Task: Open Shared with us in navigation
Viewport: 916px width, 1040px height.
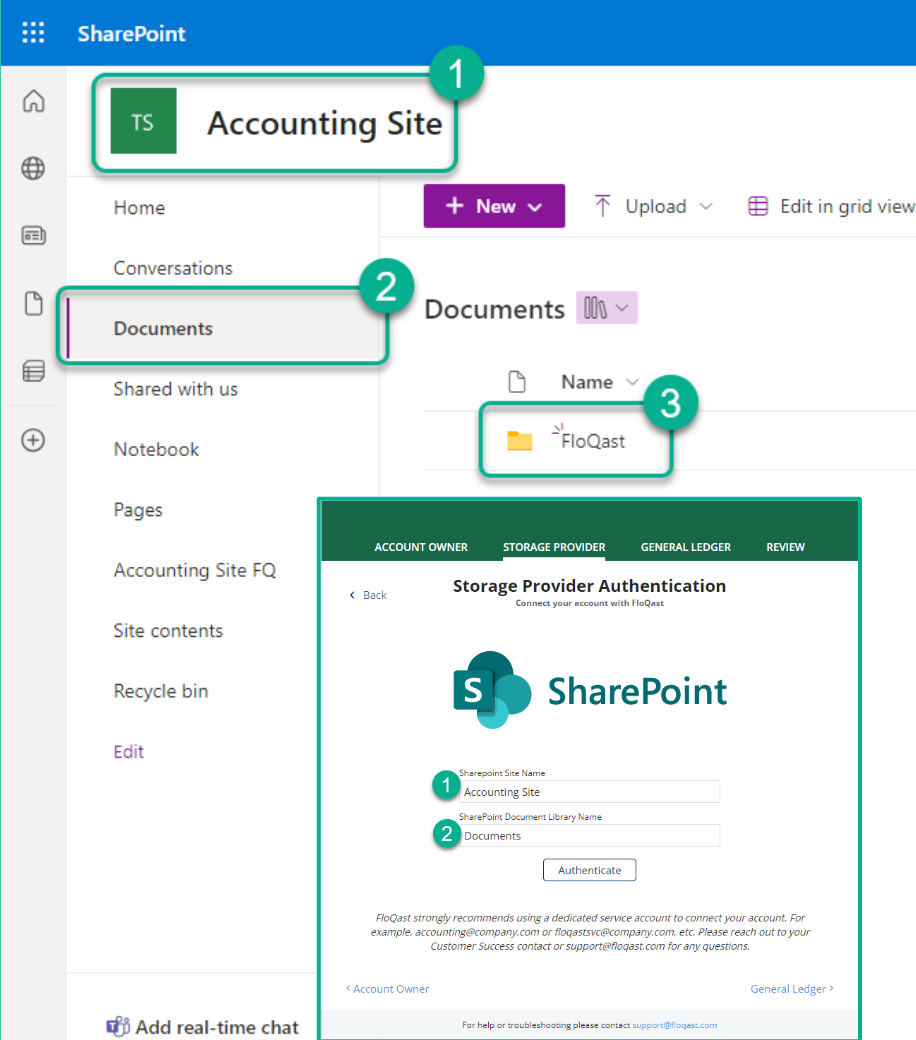Action: 176,389
